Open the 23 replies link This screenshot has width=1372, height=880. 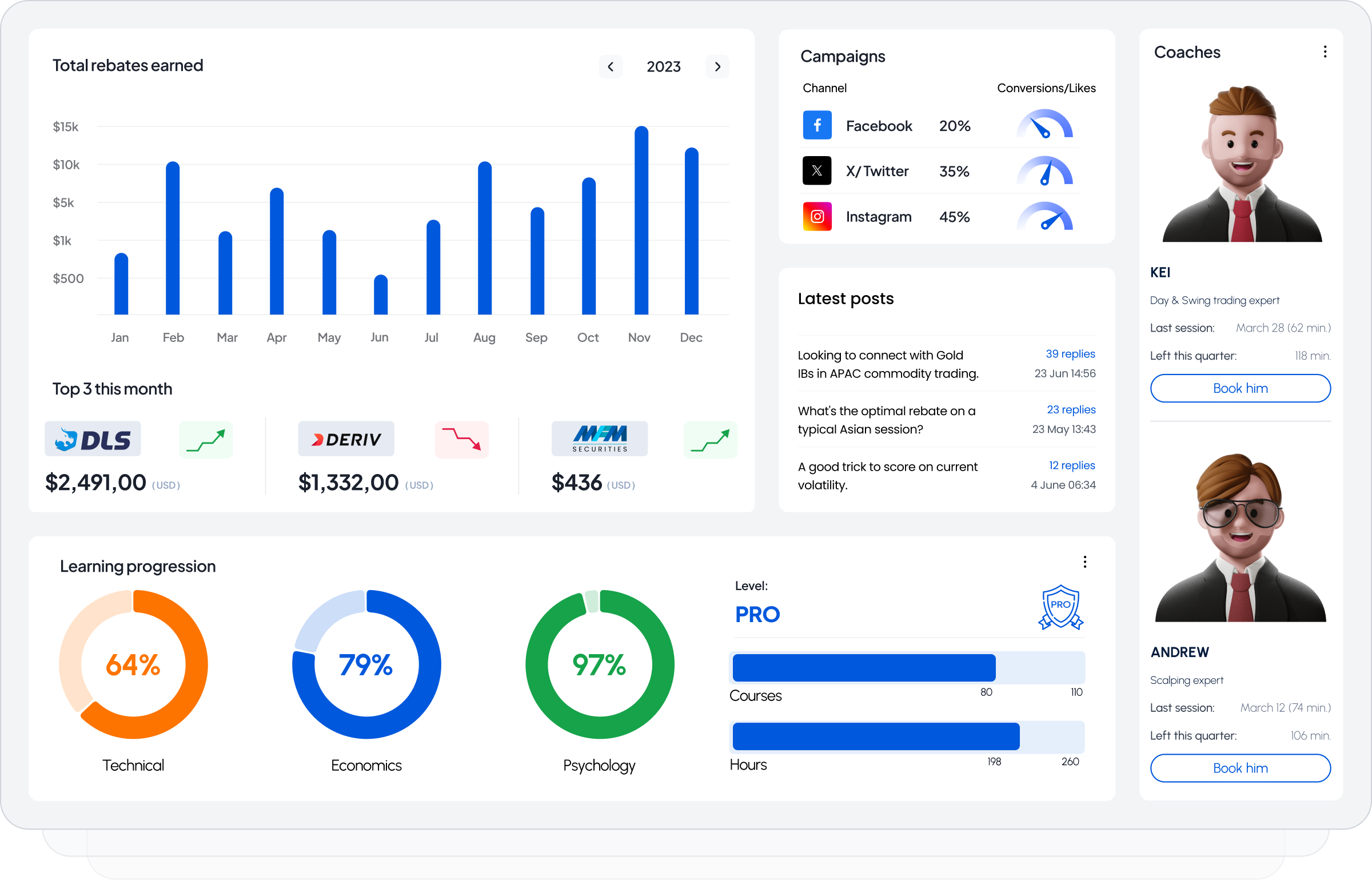coord(1071,409)
